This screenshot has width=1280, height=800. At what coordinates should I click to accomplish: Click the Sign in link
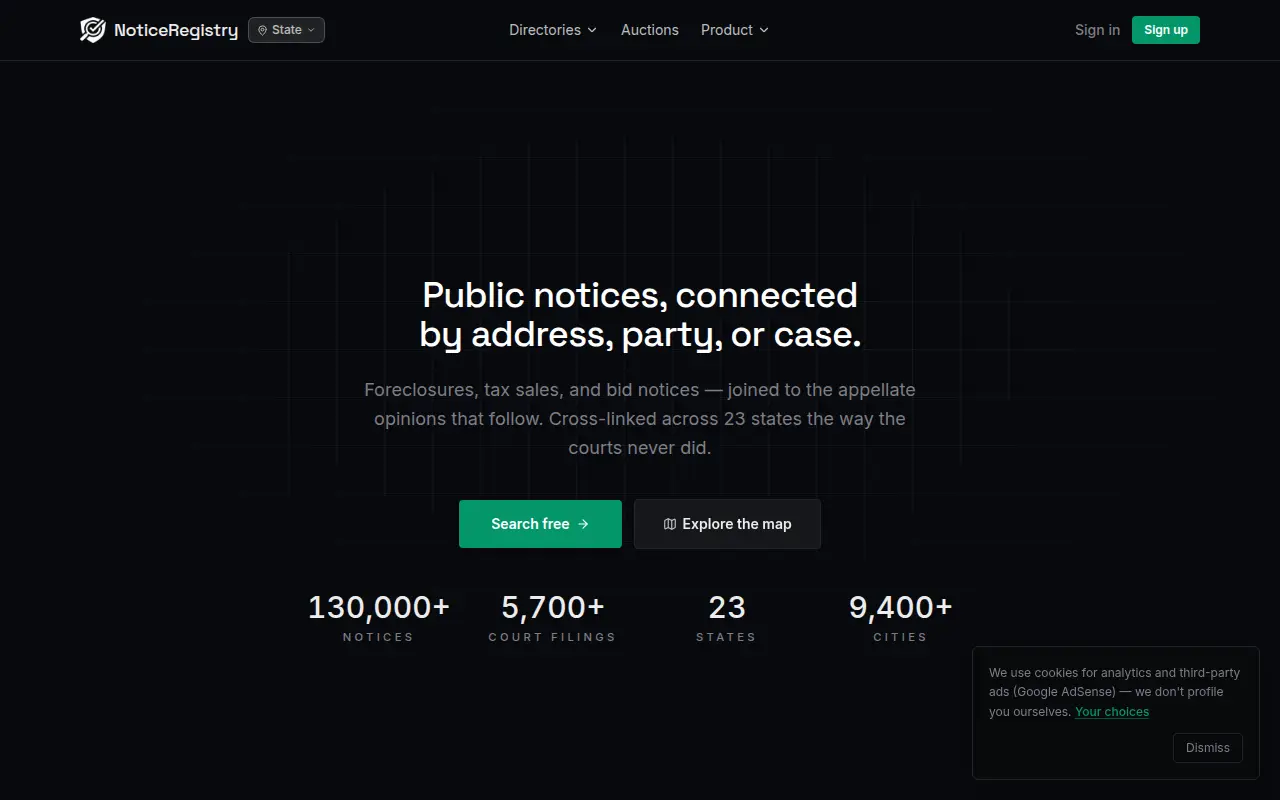click(1097, 30)
